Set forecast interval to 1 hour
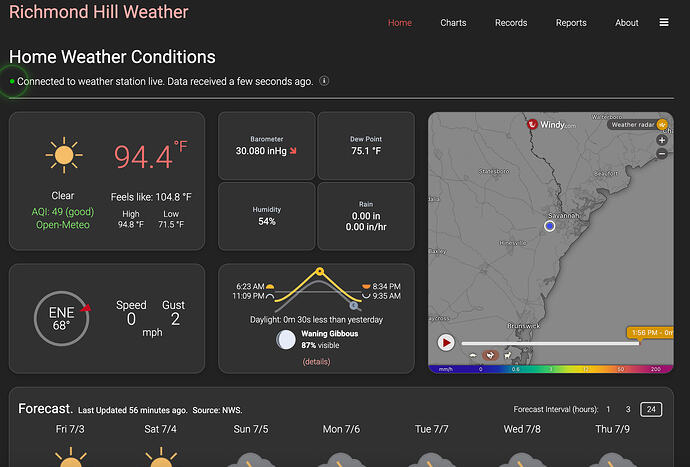Image resolution: width=690 pixels, height=467 pixels. click(608, 409)
